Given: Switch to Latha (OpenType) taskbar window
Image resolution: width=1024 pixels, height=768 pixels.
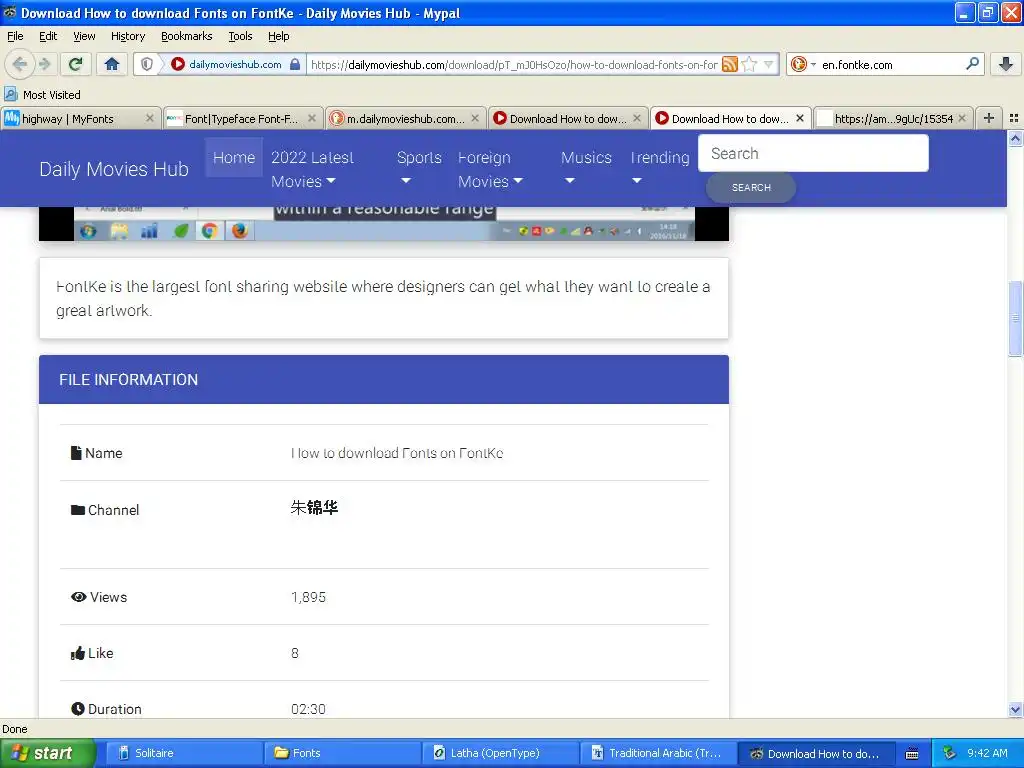Looking at the screenshot, I should pos(500,753).
